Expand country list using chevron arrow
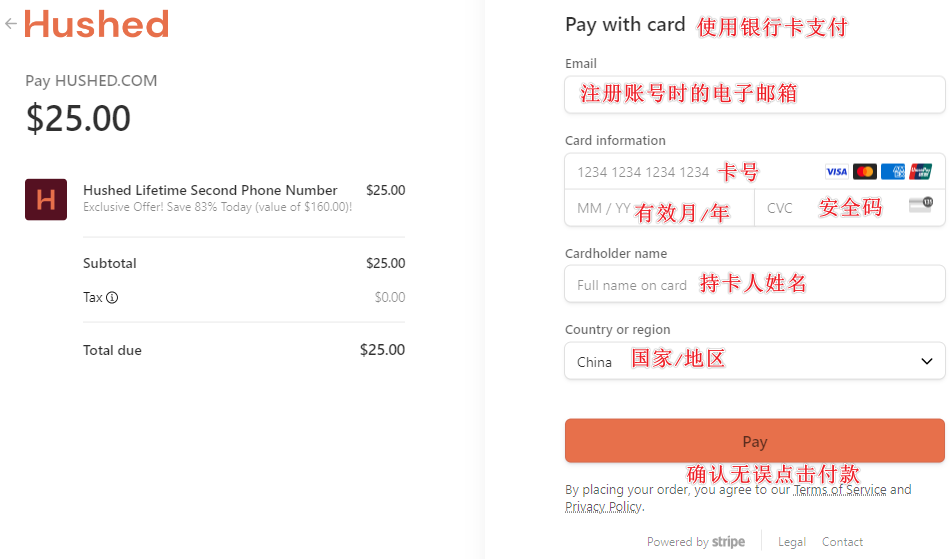Viewport: 951px width, 559px height. click(927, 361)
